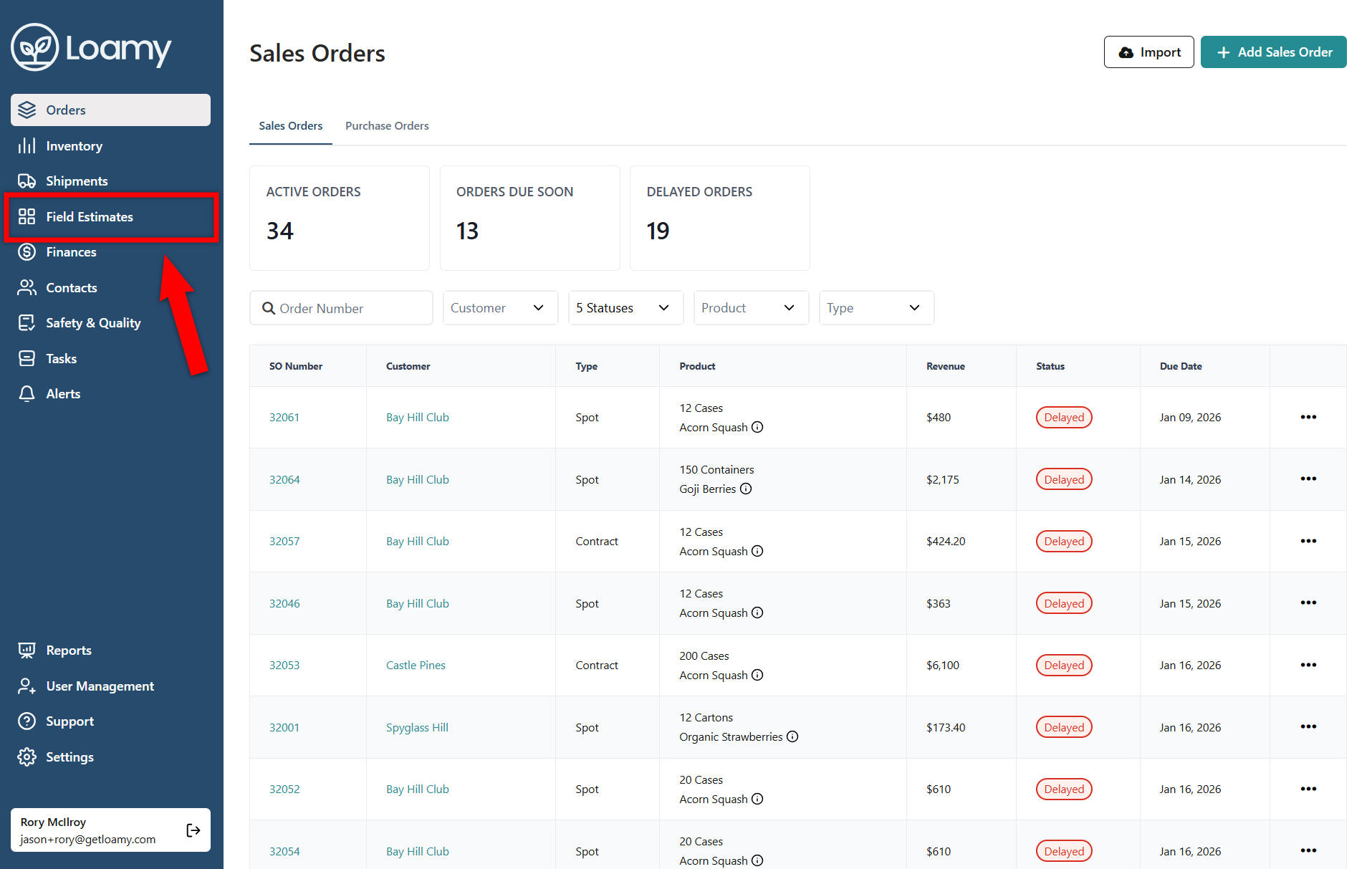Switch to the Purchase Orders tab
The width and height of the screenshot is (1372, 869).
[x=387, y=125]
